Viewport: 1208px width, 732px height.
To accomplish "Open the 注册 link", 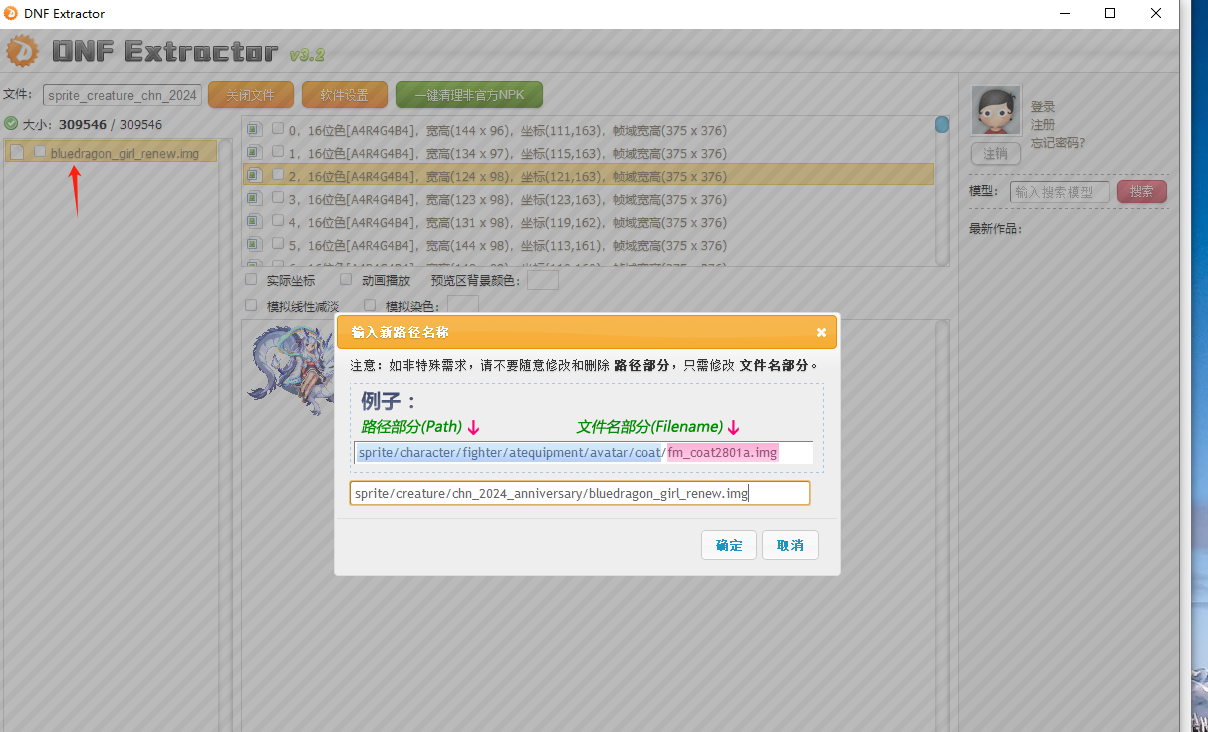I will (x=1043, y=125).
